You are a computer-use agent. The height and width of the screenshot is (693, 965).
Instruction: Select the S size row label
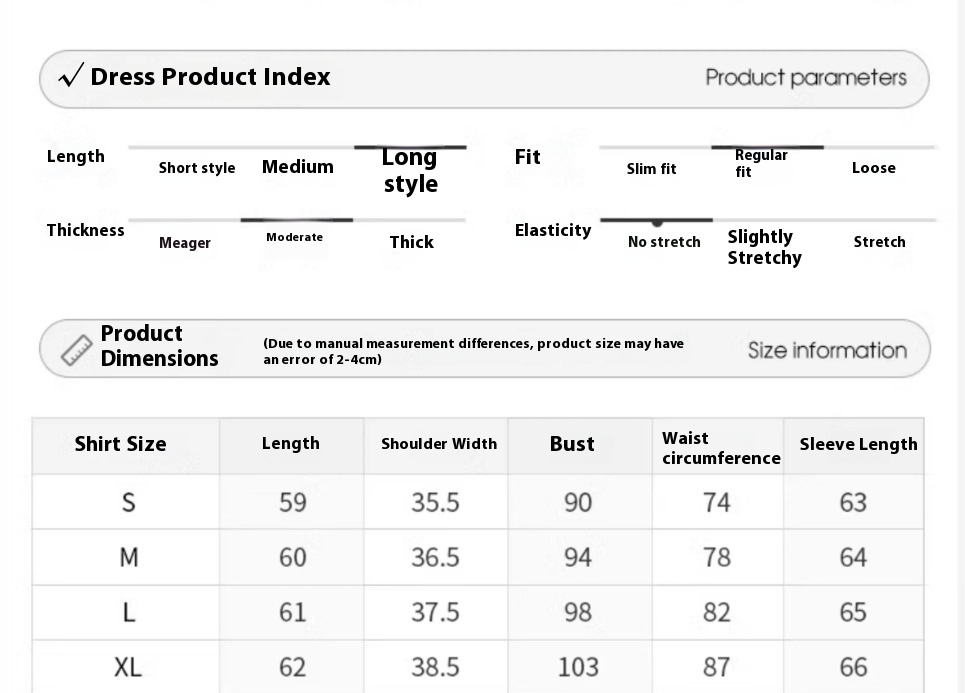click(128, 502)
